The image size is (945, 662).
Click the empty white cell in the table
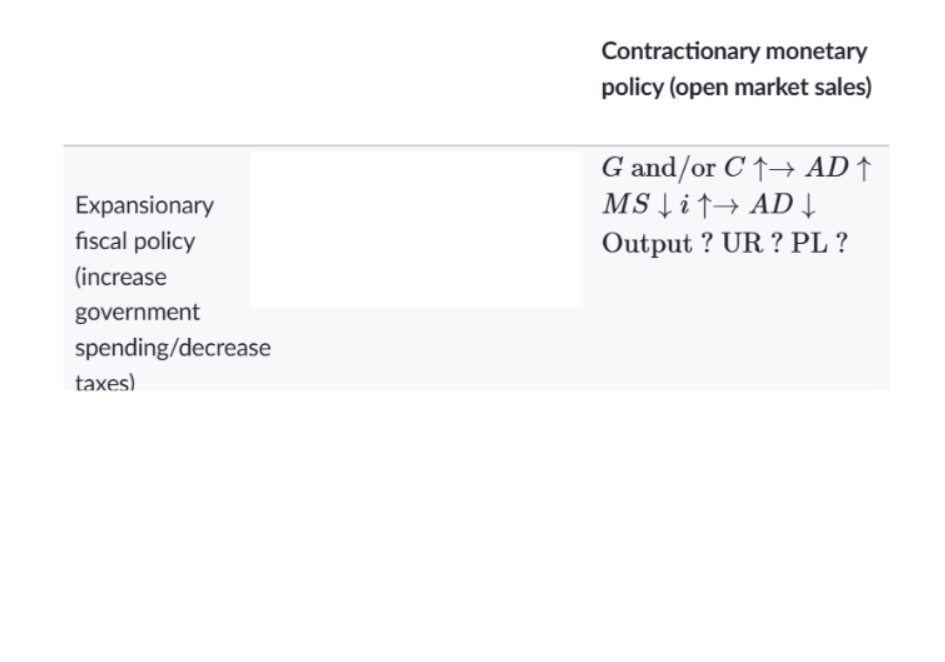pos(416,229)
